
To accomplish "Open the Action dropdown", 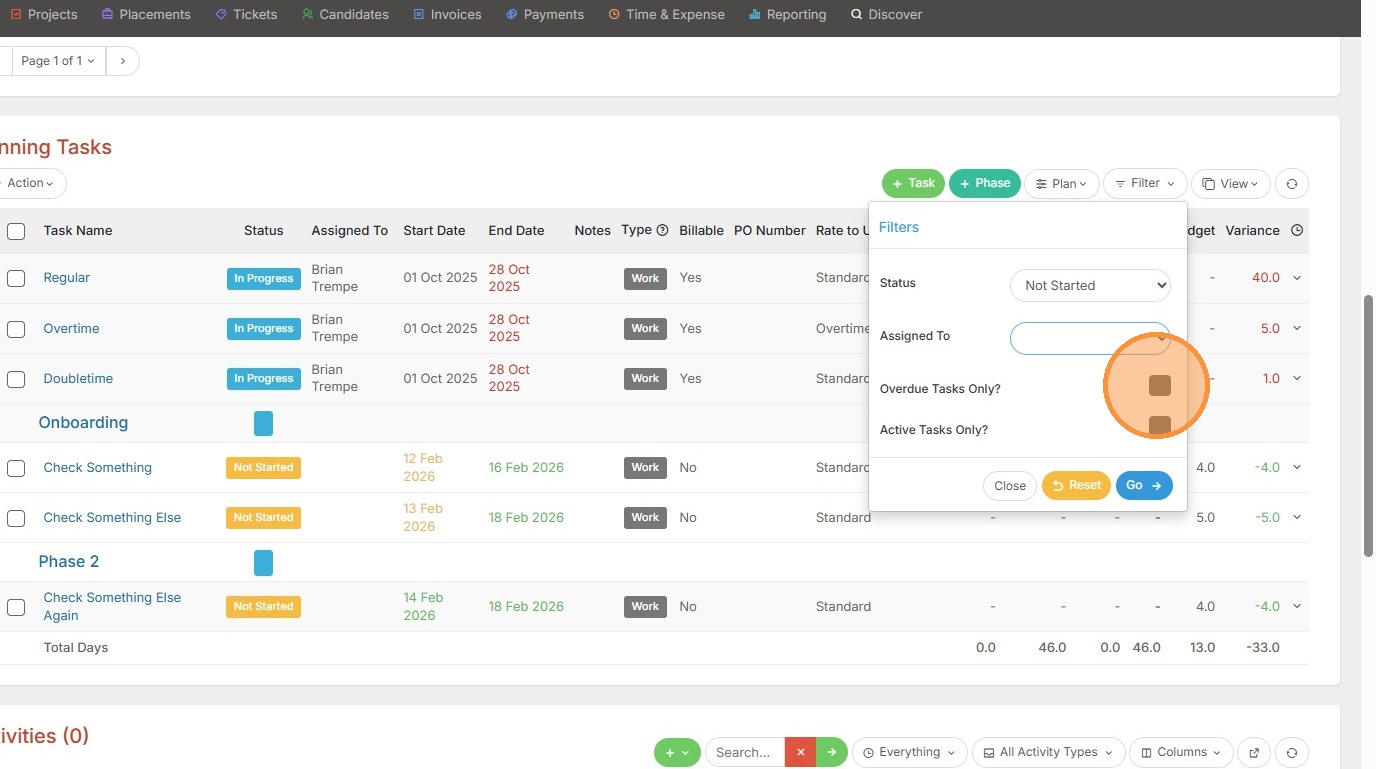I will [31, 183].
